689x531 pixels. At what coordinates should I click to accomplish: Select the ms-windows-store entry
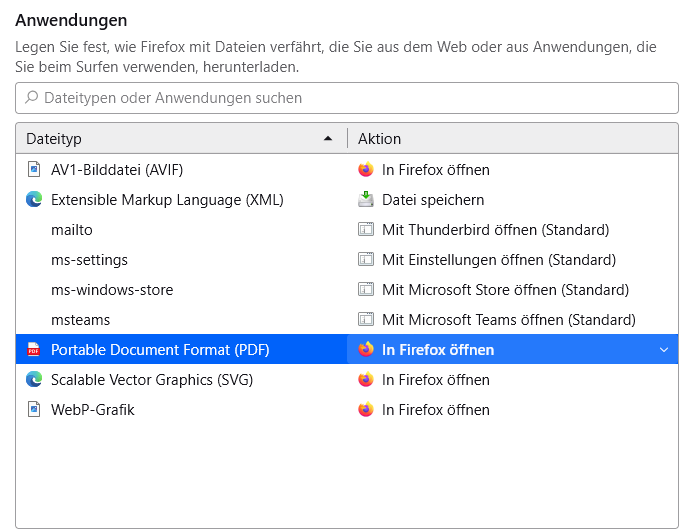112,290
